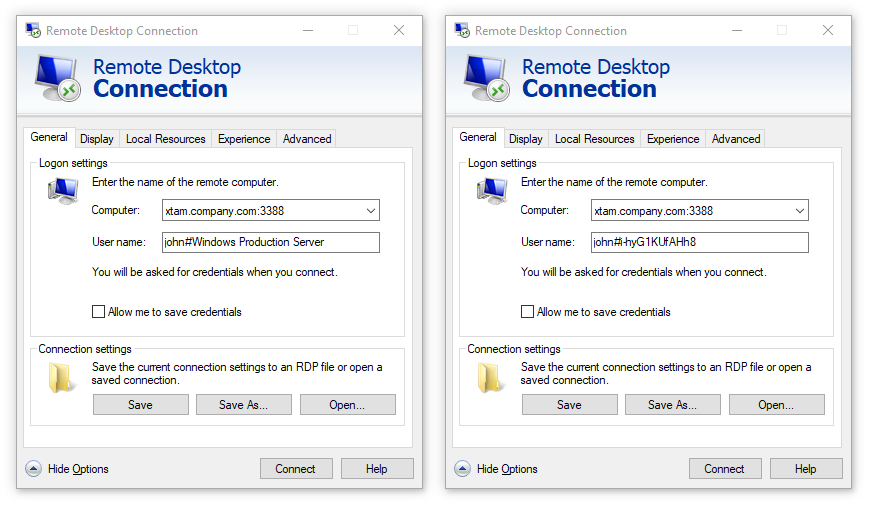Click the User name field containing 'john#Windows Production Server'
The image size is (870, 506).
270,242
